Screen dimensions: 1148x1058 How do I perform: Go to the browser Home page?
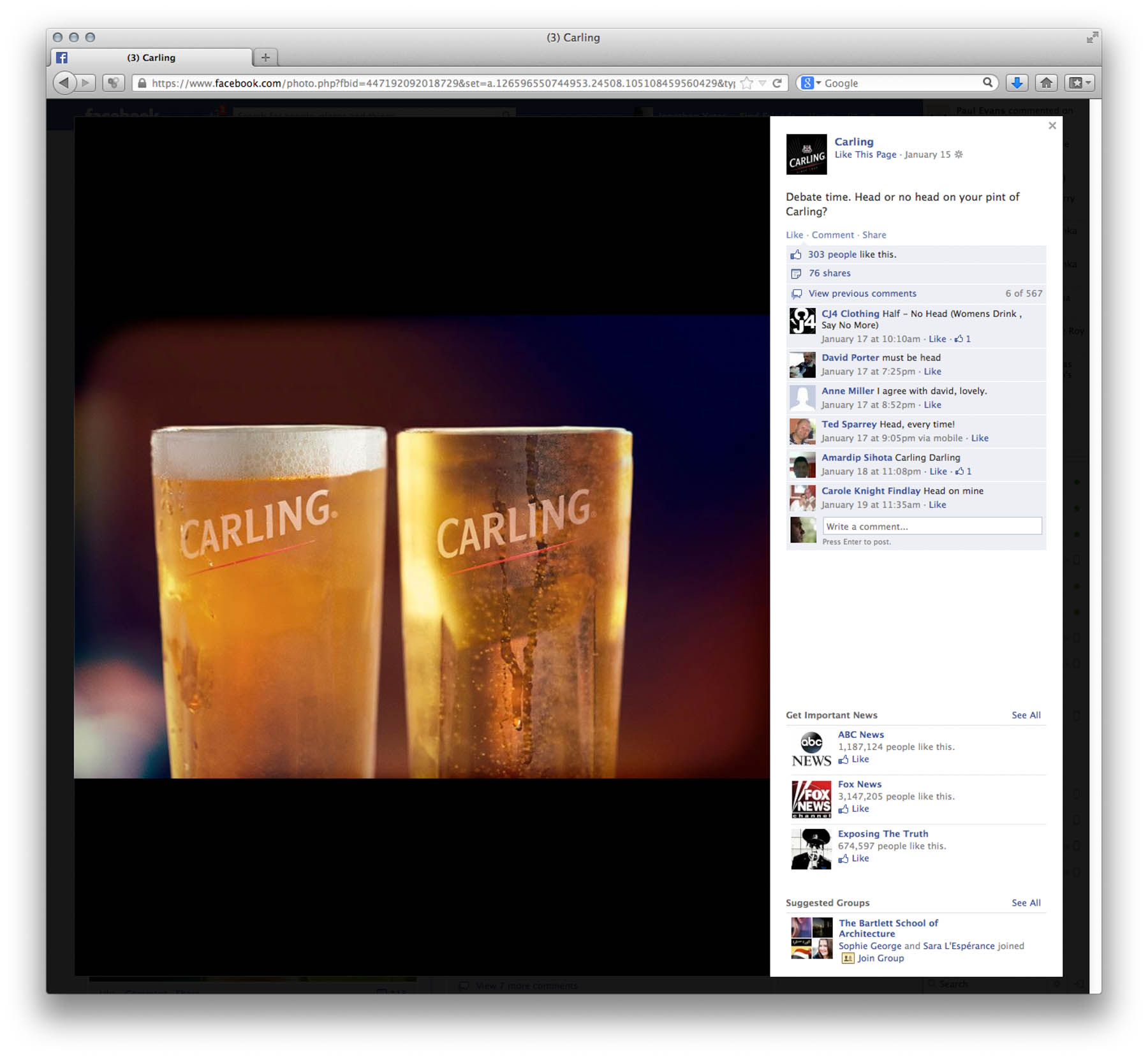[1046, 83]
